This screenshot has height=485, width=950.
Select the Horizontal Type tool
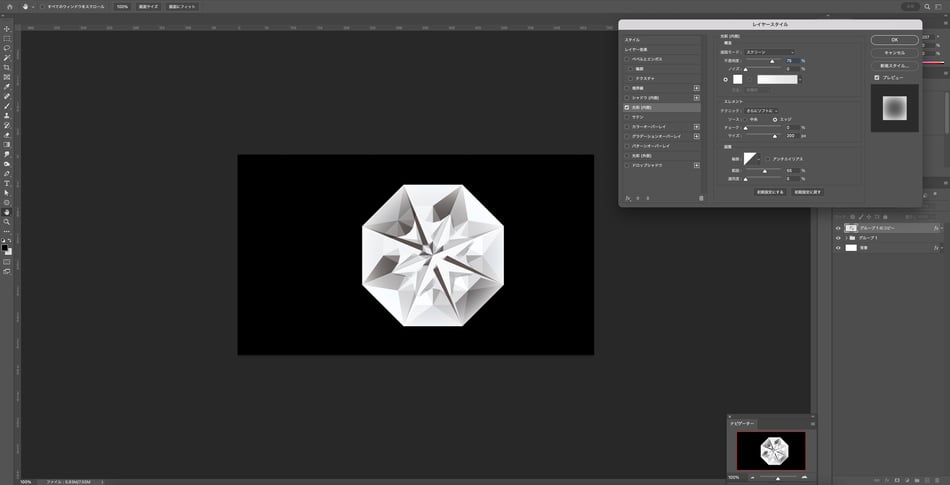(7, 183)
